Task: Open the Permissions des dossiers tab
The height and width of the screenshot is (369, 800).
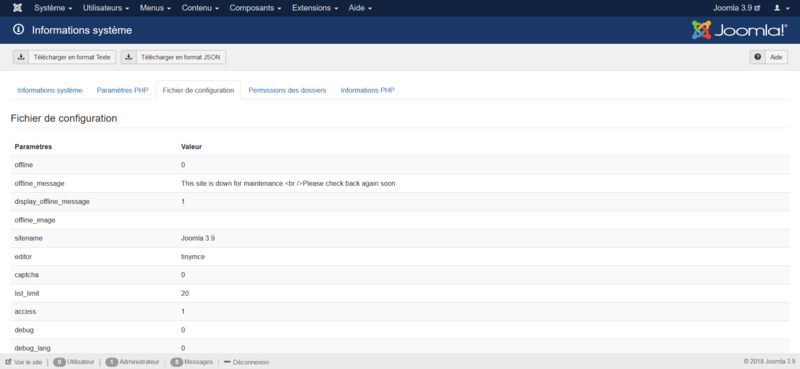Action: (287, 90)
